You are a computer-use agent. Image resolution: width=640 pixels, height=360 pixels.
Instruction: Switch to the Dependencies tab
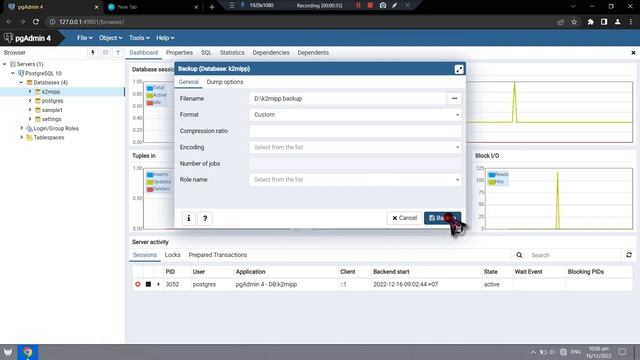271,53
